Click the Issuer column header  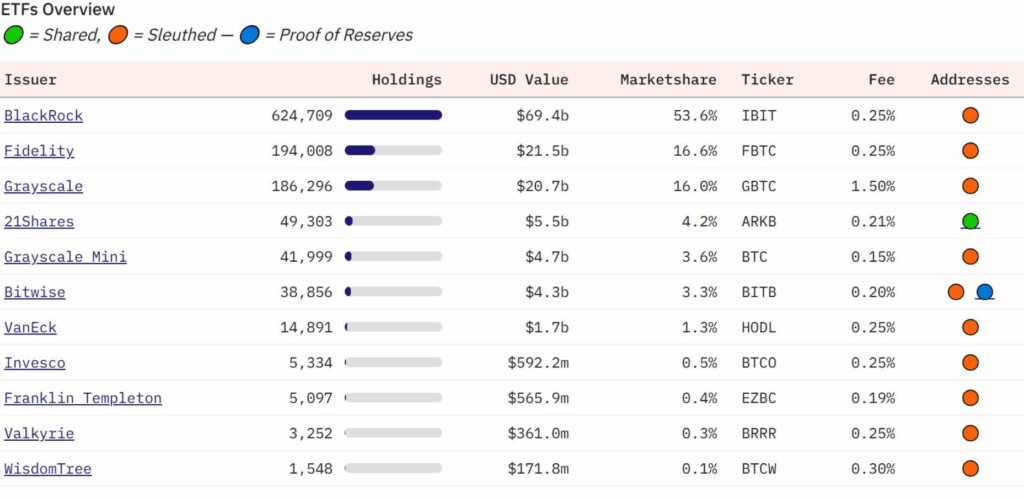(x=31, y=80)
